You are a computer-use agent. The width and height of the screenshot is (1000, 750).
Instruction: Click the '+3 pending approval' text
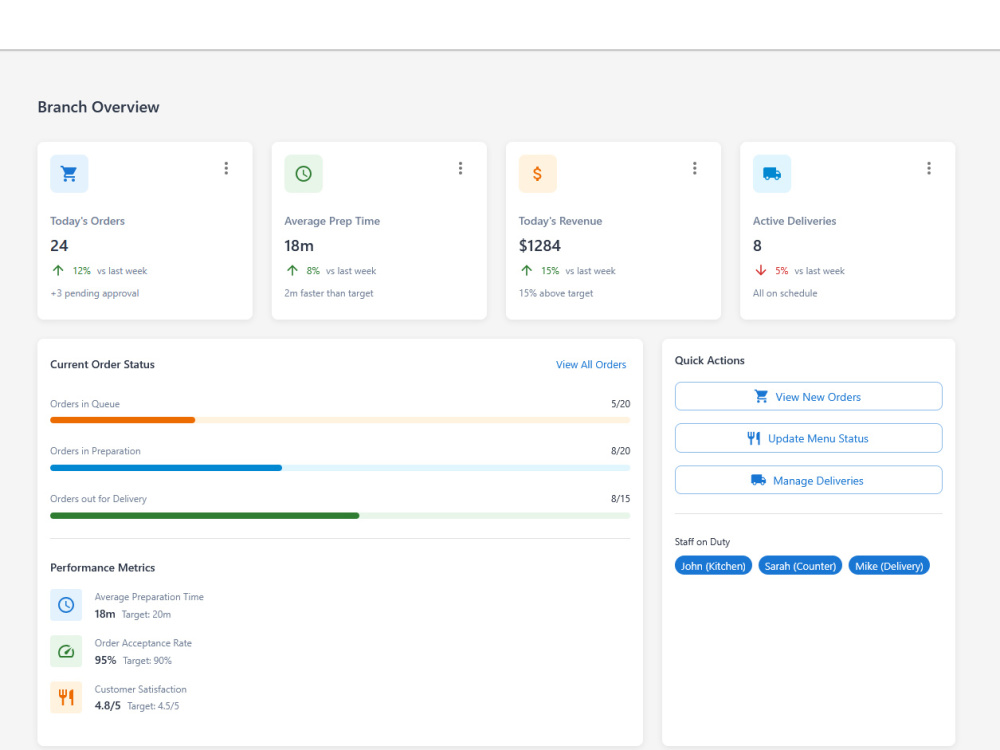tap(94, 293)
